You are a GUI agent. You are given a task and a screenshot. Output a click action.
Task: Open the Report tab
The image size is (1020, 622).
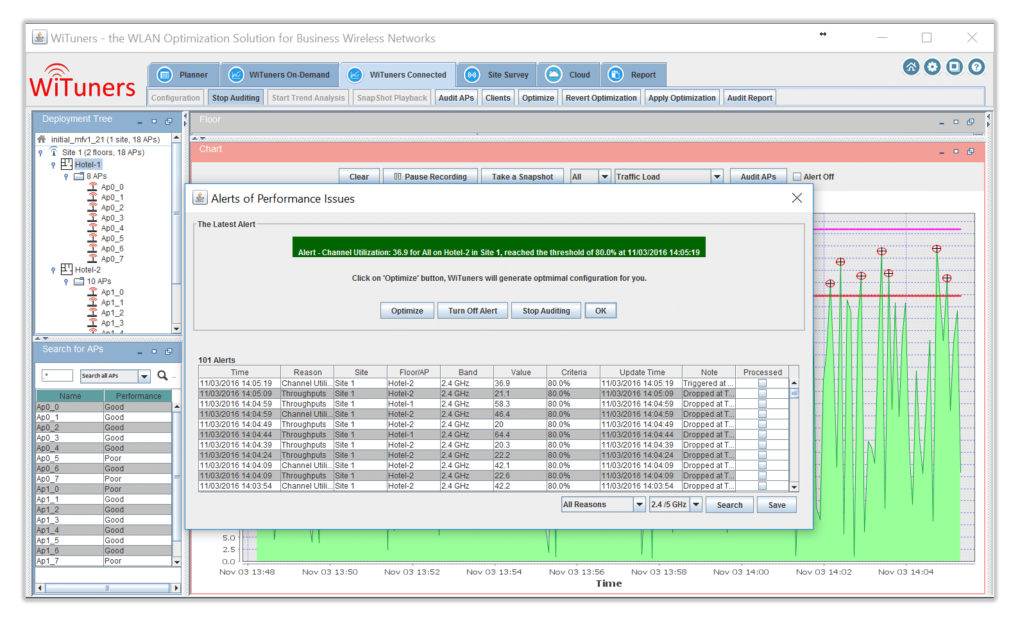(x=633, y=75)
